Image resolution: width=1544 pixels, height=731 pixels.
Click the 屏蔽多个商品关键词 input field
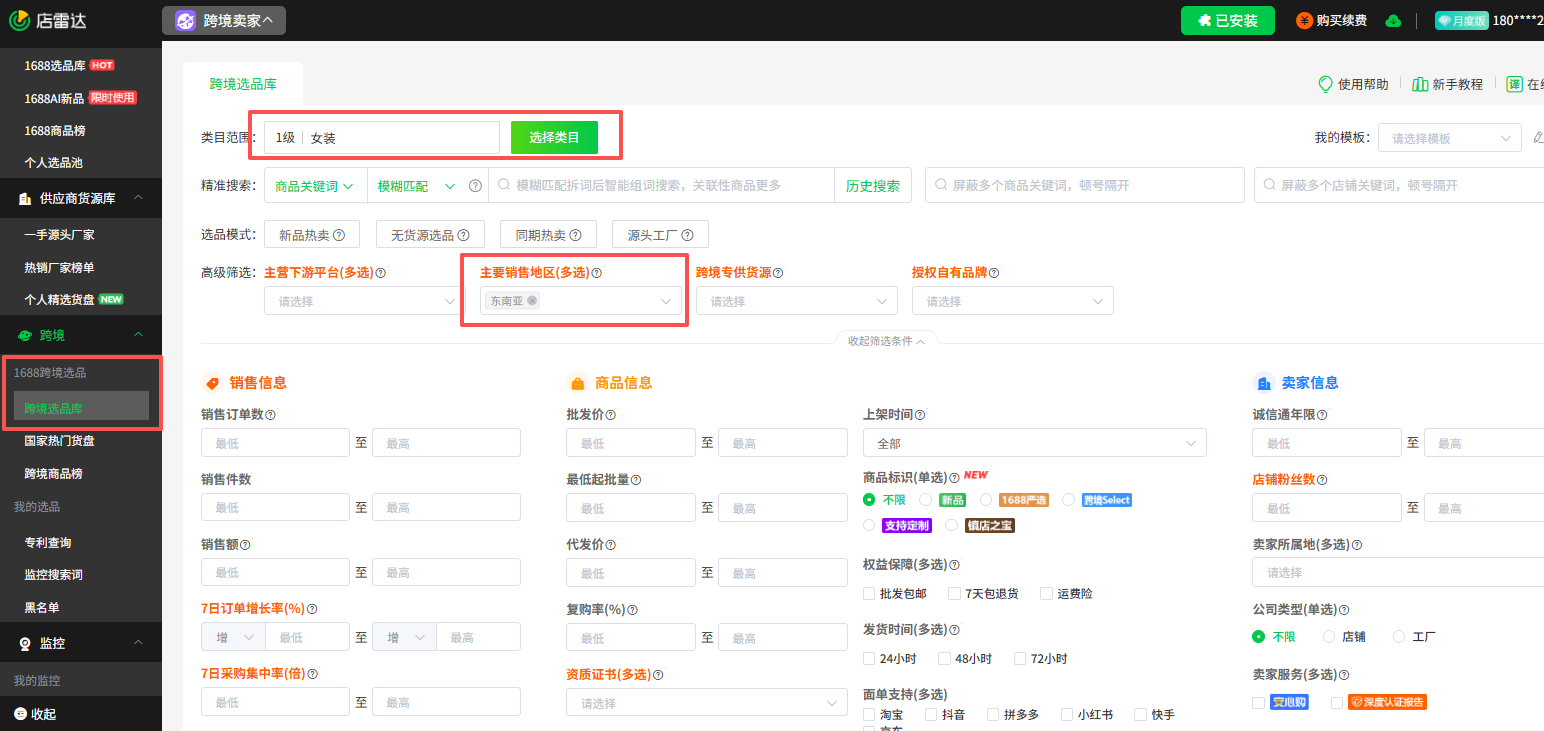click(x=1084, y=185)
